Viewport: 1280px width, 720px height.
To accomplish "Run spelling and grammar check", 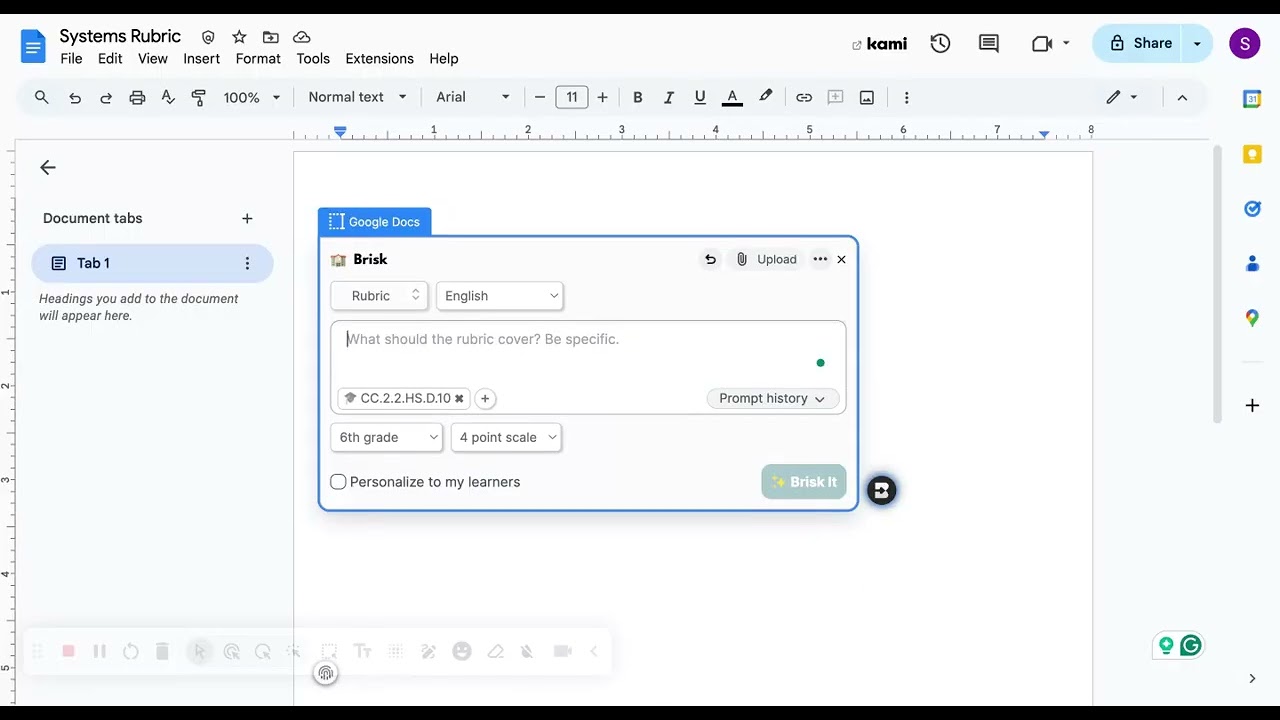I will [x=168, y=97].
